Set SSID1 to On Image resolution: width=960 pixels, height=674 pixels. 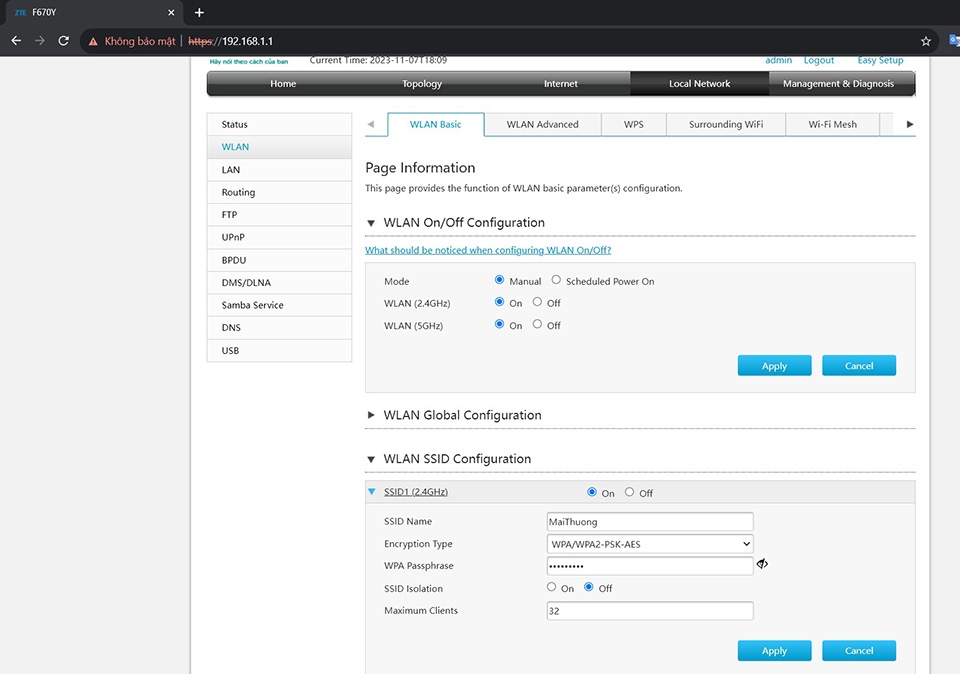coord(591,492)
